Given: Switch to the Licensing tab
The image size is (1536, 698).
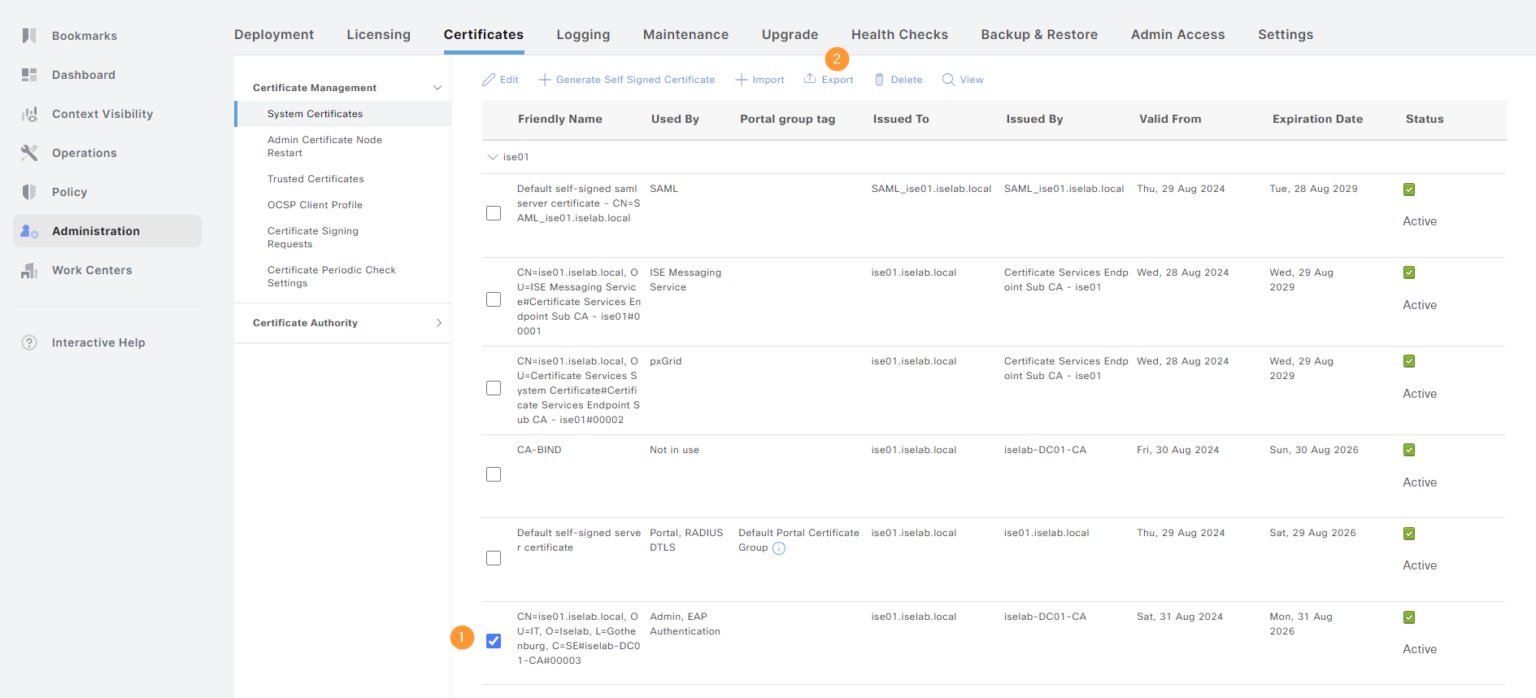Looking at the screenshot, I should [x=378, y=35].
